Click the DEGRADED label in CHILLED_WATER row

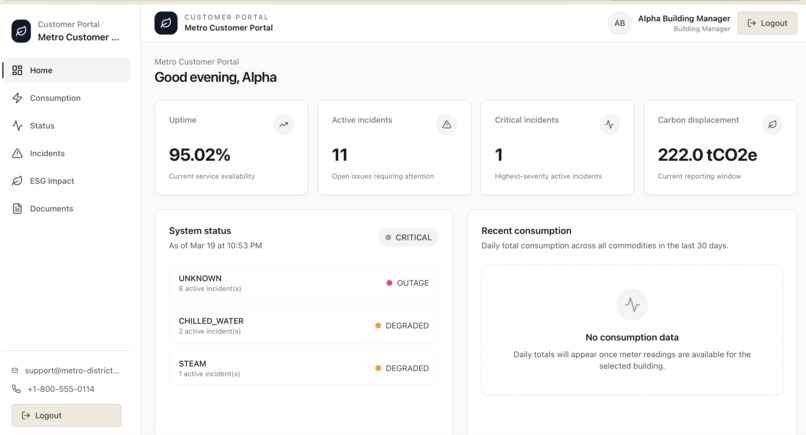(407, 325)
